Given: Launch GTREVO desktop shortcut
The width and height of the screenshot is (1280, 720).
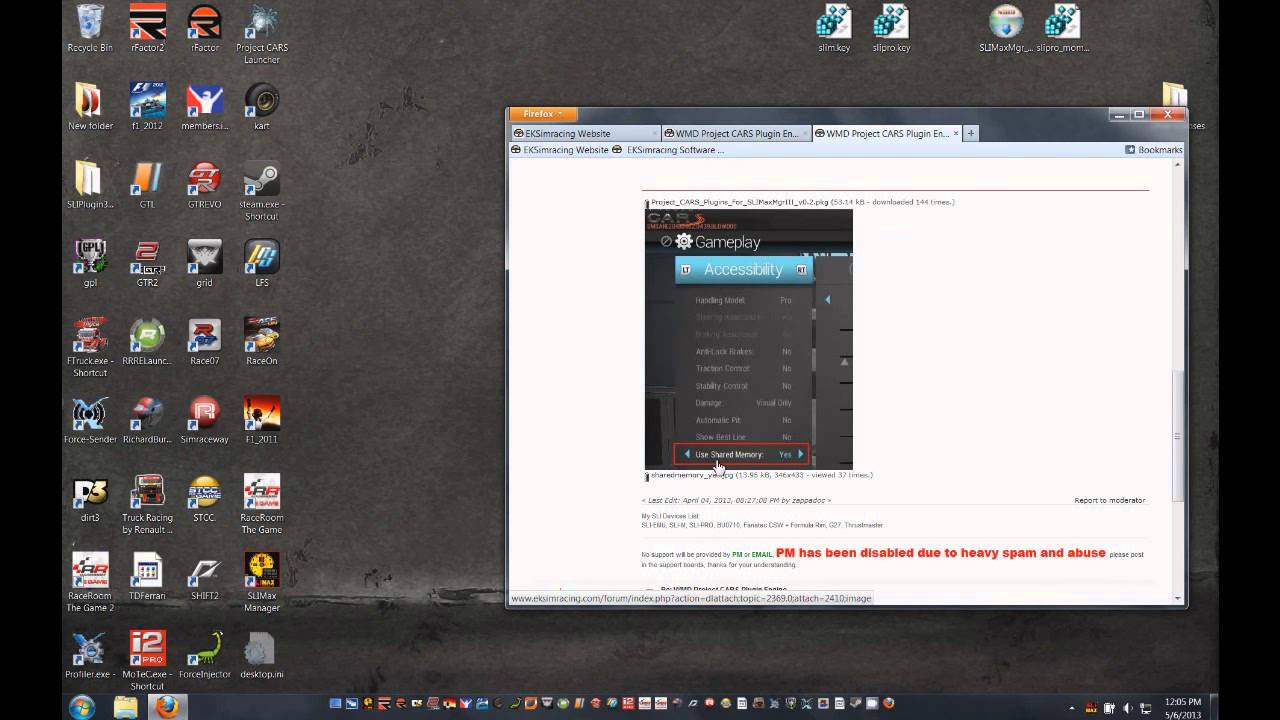Looking at the screenshot, I should click(x=205, y=184).
